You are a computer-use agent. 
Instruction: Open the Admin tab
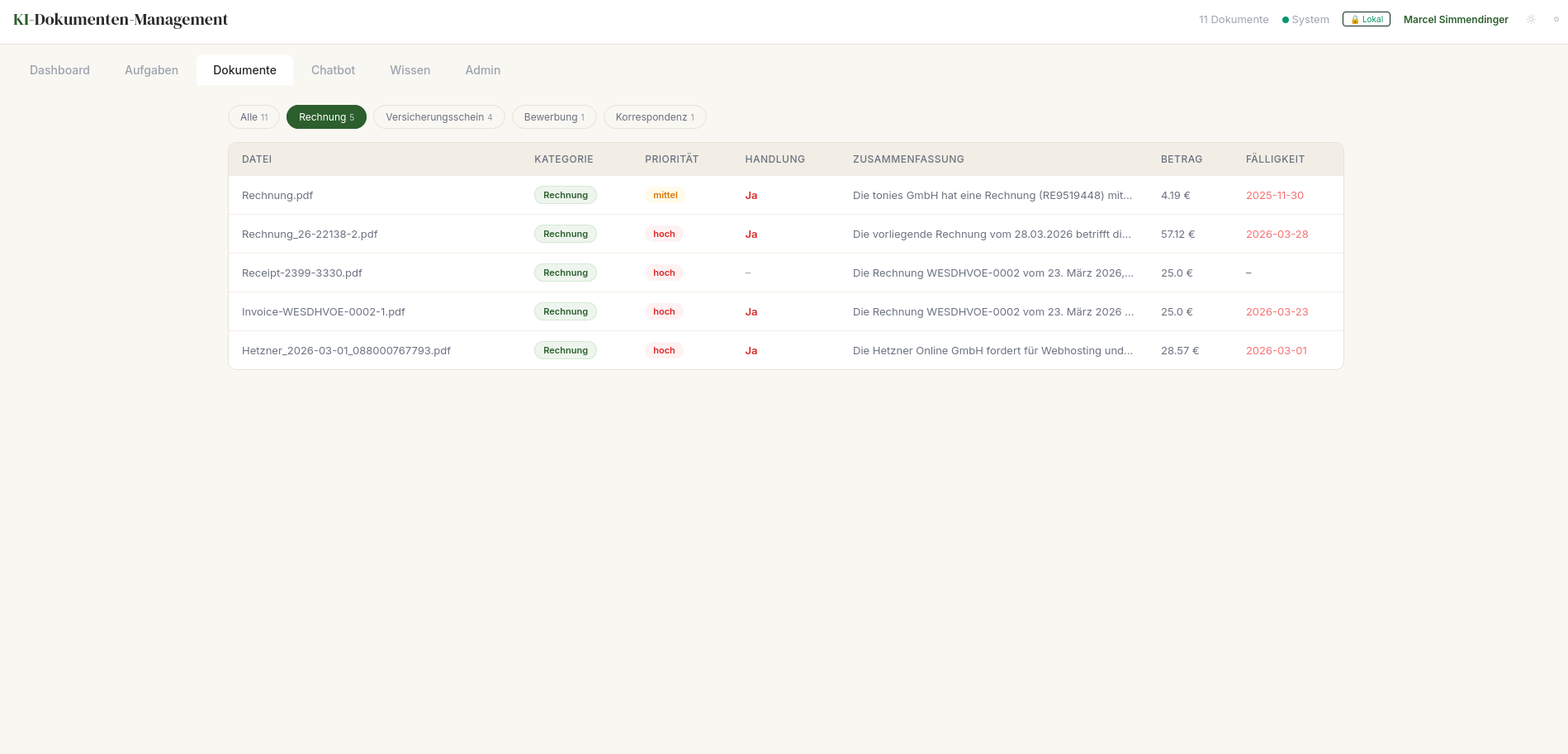click(x=482, y=70)
